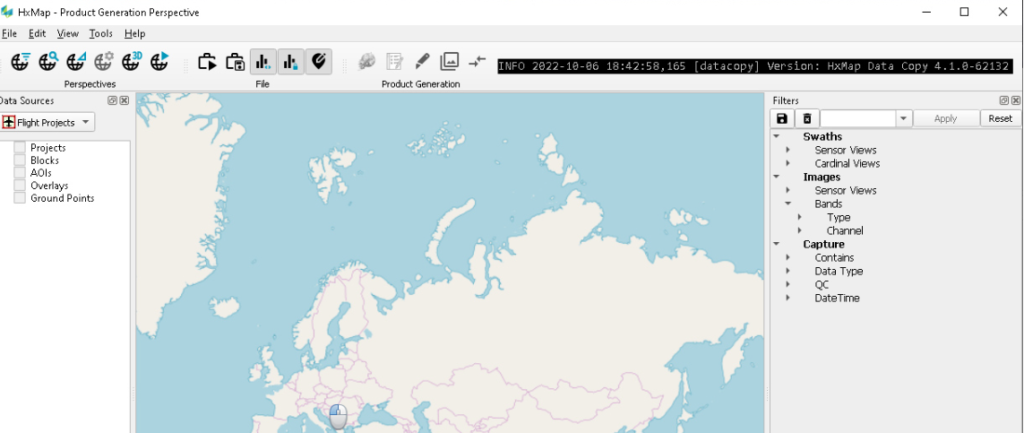Check the Ground Points checkbox

(20, 198)
